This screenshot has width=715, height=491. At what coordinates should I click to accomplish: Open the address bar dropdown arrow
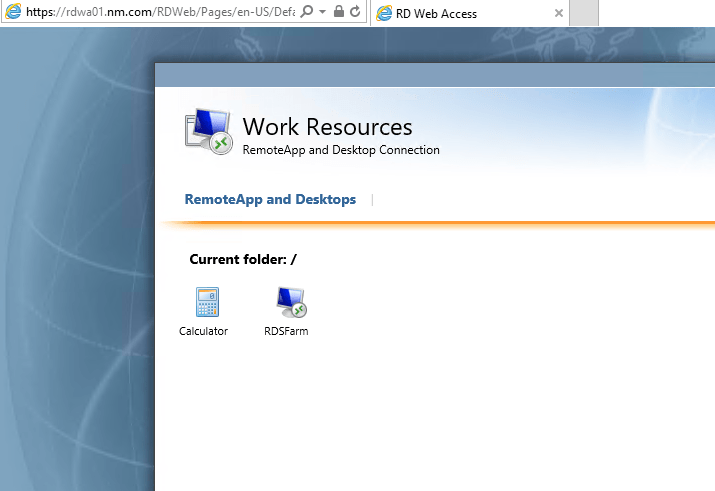(x=322, y=12)
